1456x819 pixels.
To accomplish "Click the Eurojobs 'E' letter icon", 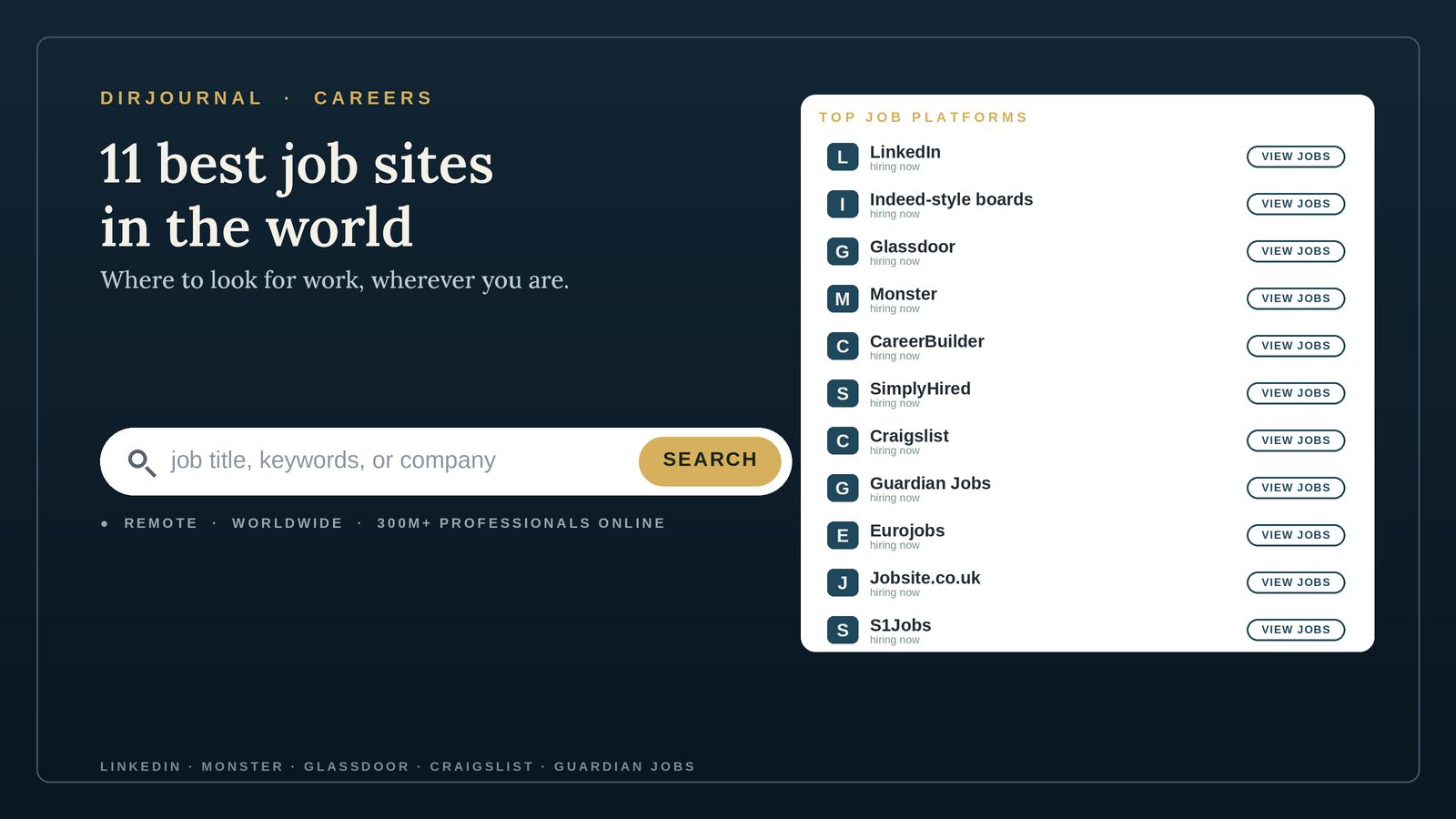I will [x=843, y=535].
